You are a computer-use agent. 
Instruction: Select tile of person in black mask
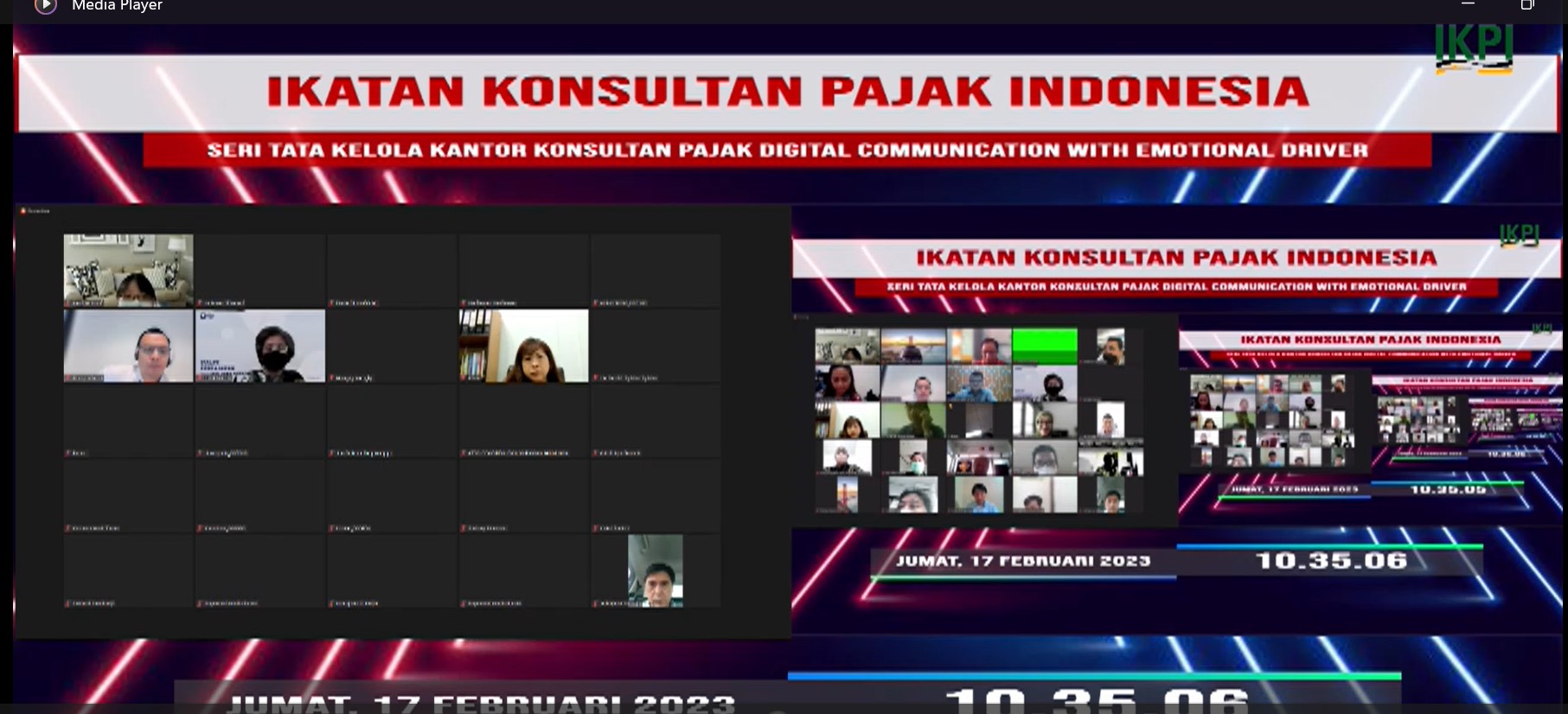pyautogui.click(x=260, y=346)
